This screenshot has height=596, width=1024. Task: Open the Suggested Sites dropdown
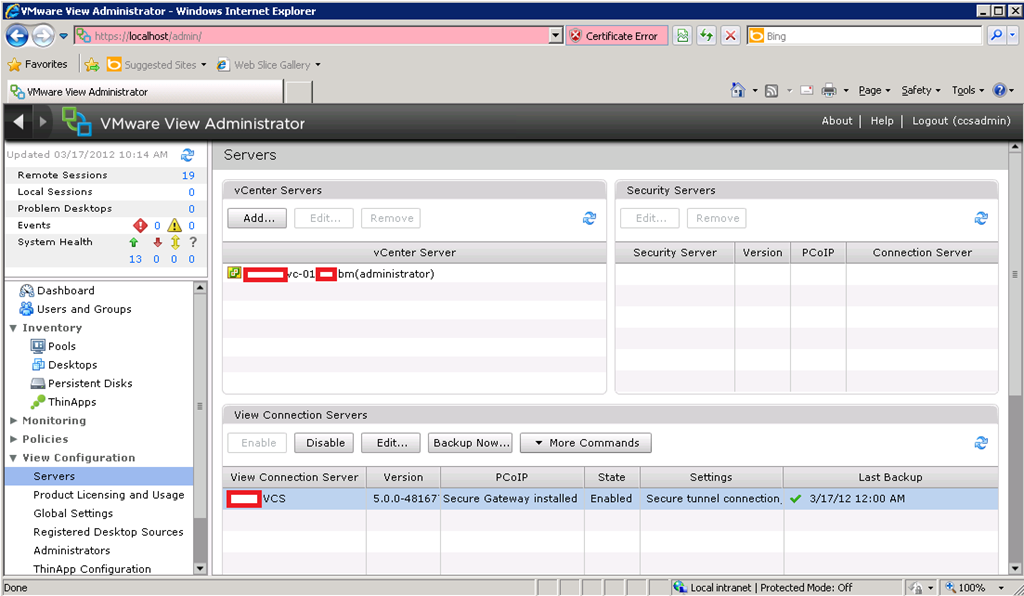[x=204, y=65]
